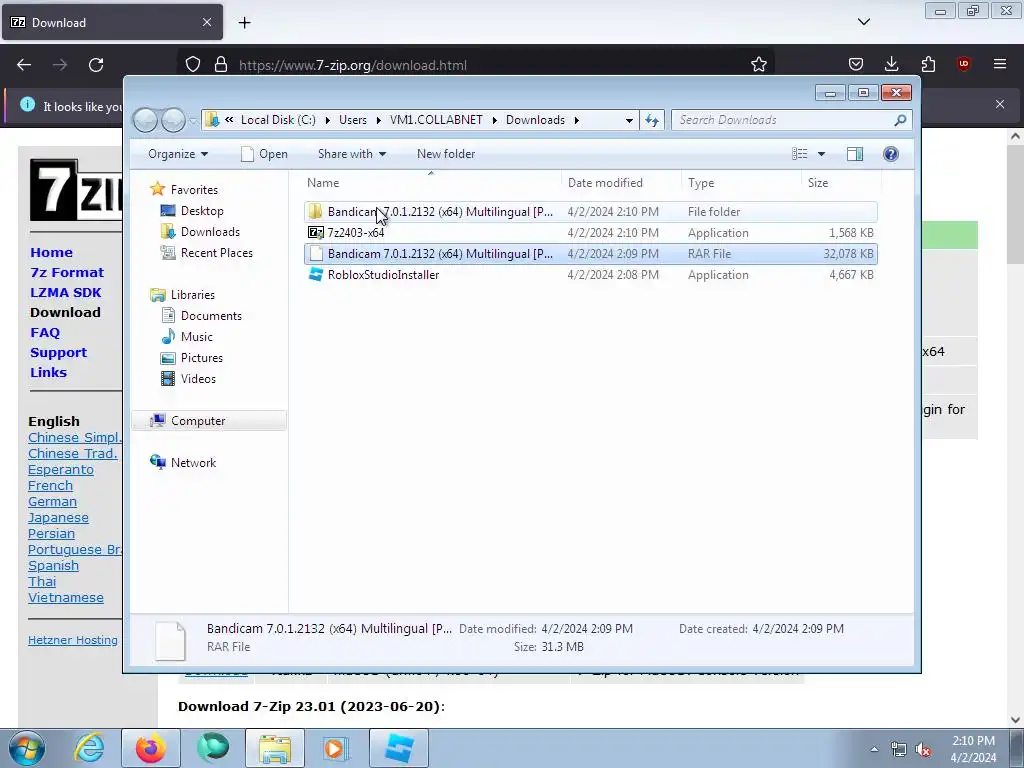Screen dimensions: 1024x768
Task: Open Firefox Pocket icon
Action: pyautogui.click(x=856, y=64)
